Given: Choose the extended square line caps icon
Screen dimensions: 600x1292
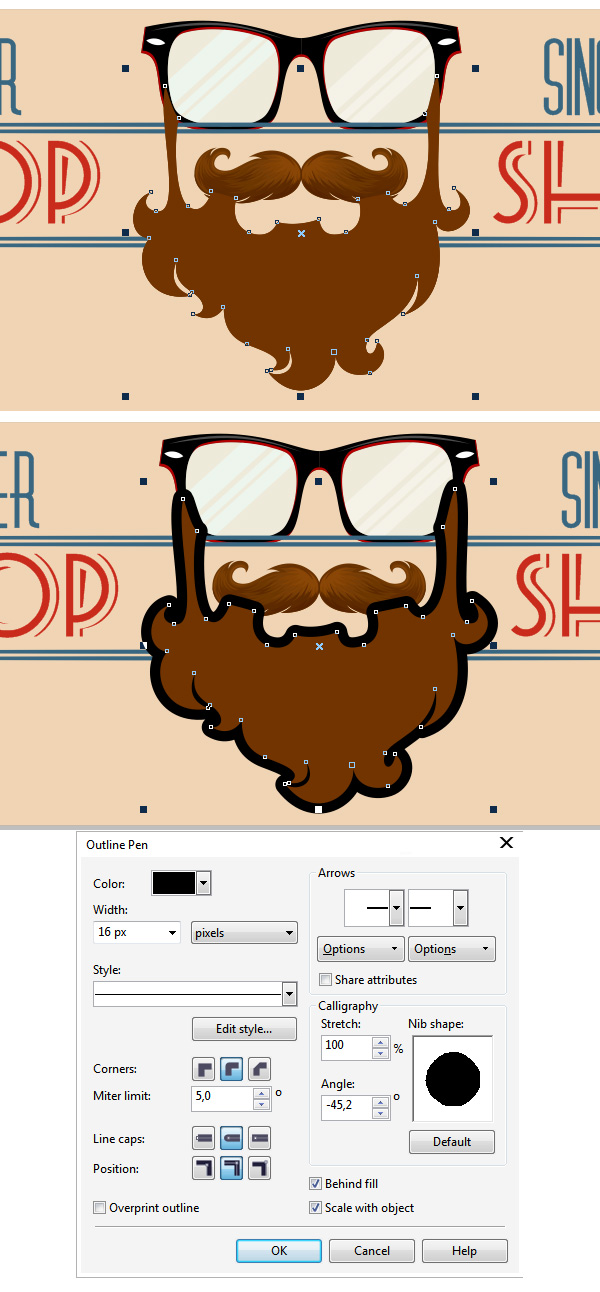Looking at the screenshot, I should (x=260, y=1138).
